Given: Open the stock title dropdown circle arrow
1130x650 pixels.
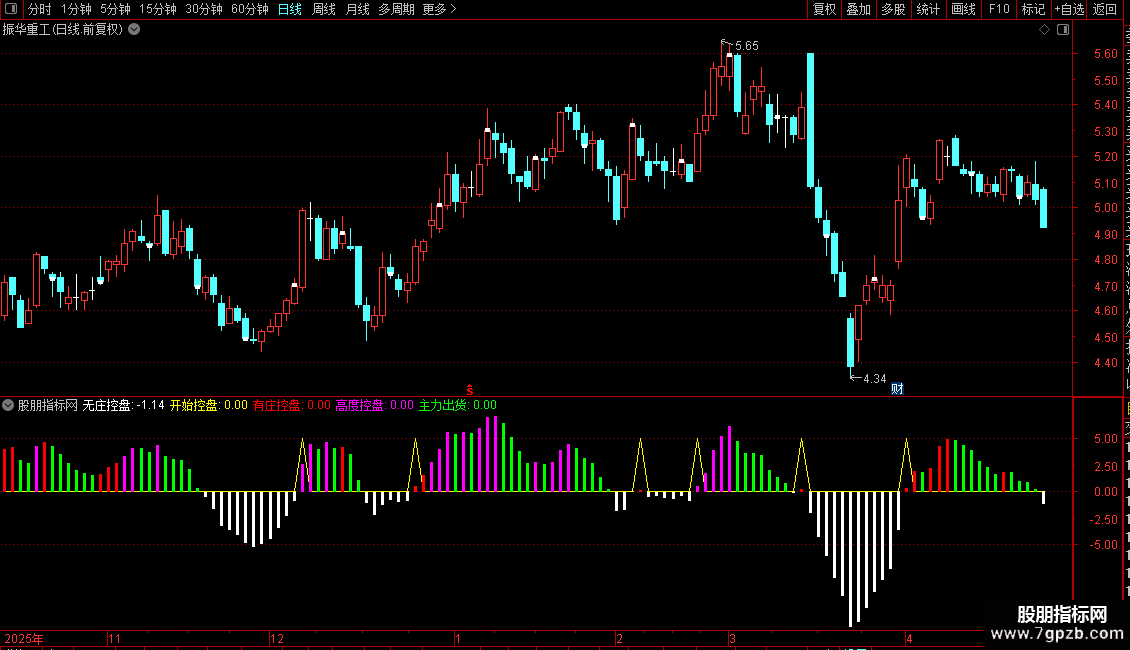Looking at the screenshot, I should tap(134, 30).
